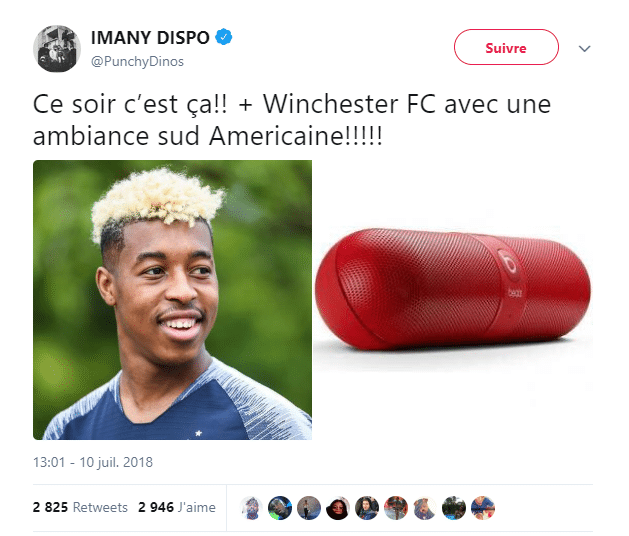Image resolution: width=629 pixels, height=536 pixels.
Task: Open the third liker's avatar
Action: point(309,508)
